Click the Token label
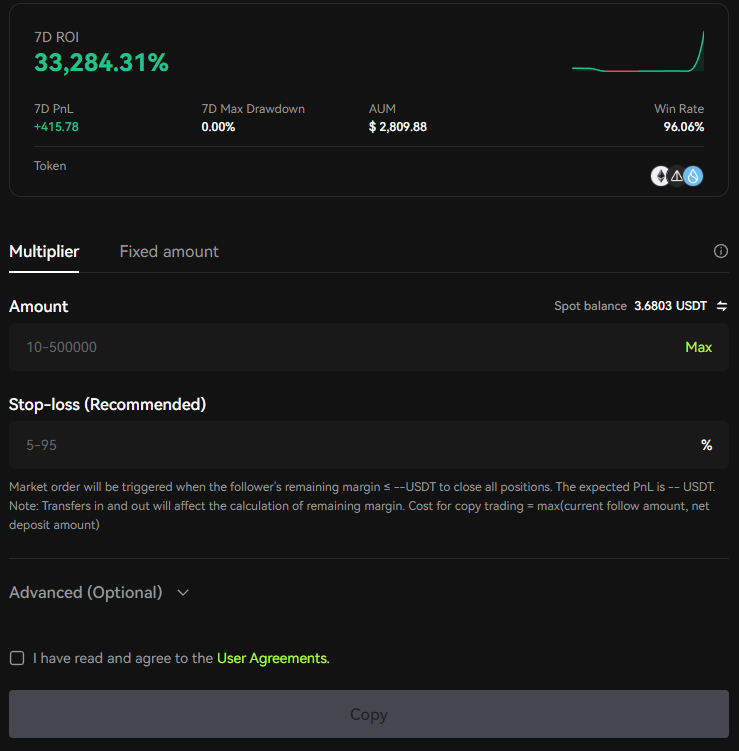This screenshot has height=751, width=739. click(50, 166)
